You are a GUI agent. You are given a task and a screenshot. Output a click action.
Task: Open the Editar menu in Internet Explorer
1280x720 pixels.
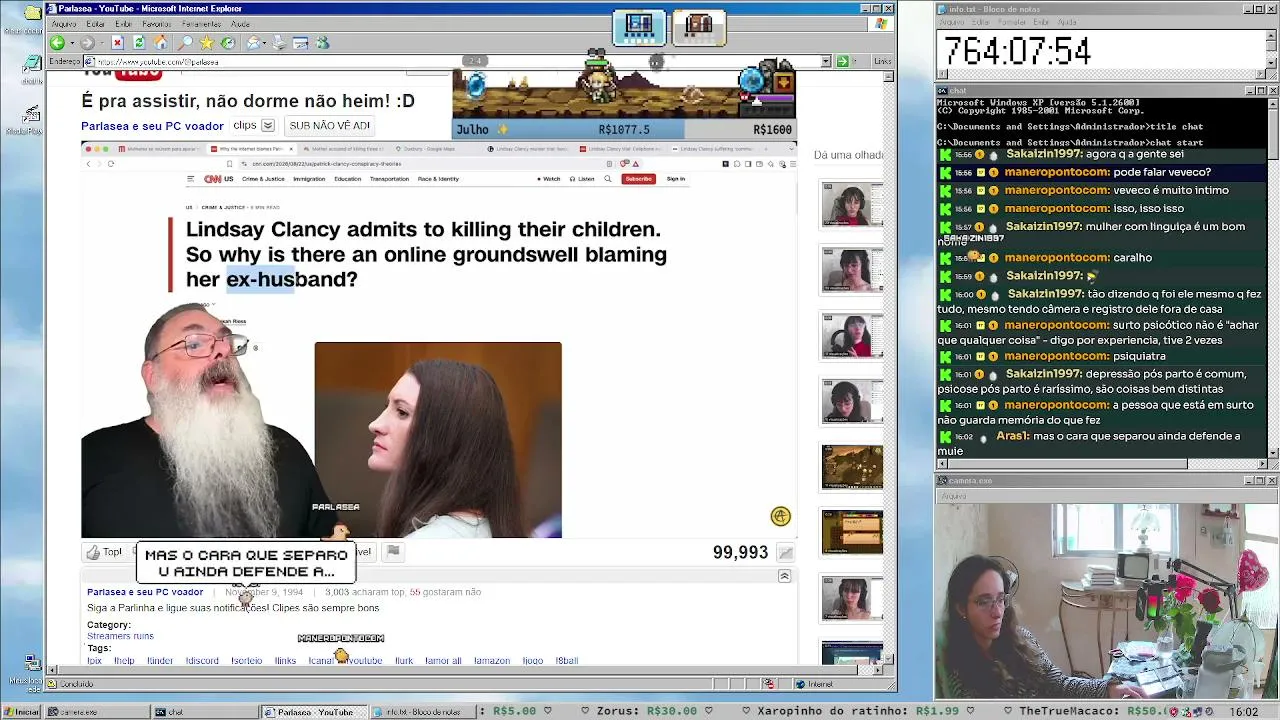96,24
